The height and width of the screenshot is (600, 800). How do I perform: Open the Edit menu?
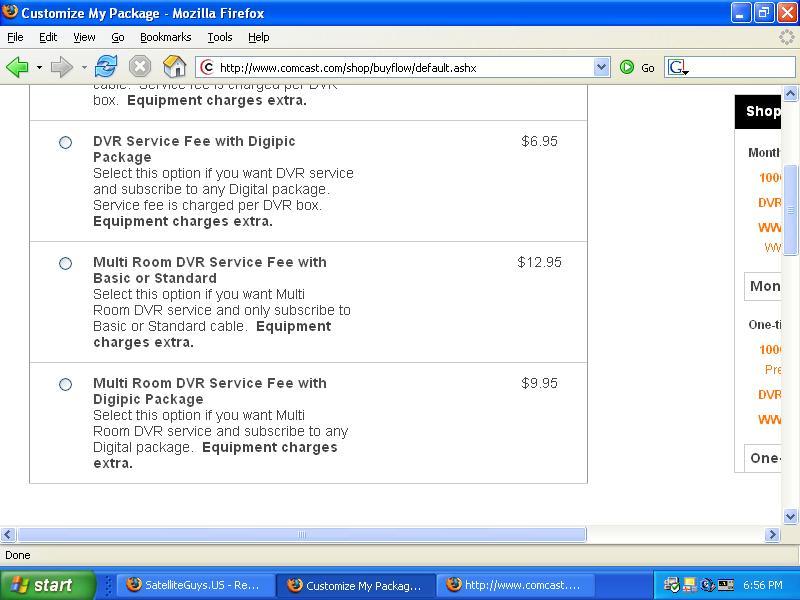click(48, 37)
